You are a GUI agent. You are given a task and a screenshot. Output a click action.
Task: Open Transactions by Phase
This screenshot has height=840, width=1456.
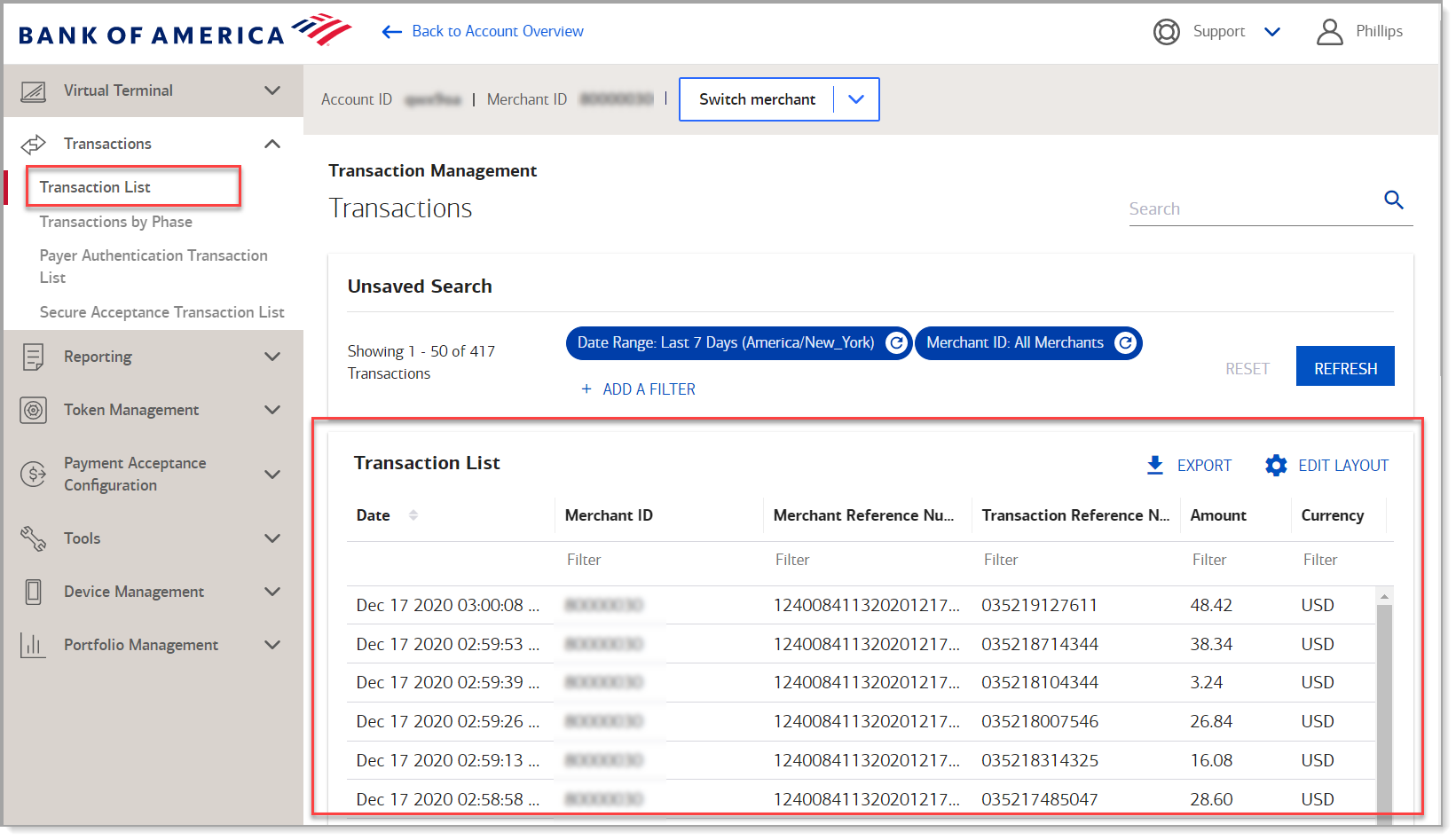coord(116,222)
